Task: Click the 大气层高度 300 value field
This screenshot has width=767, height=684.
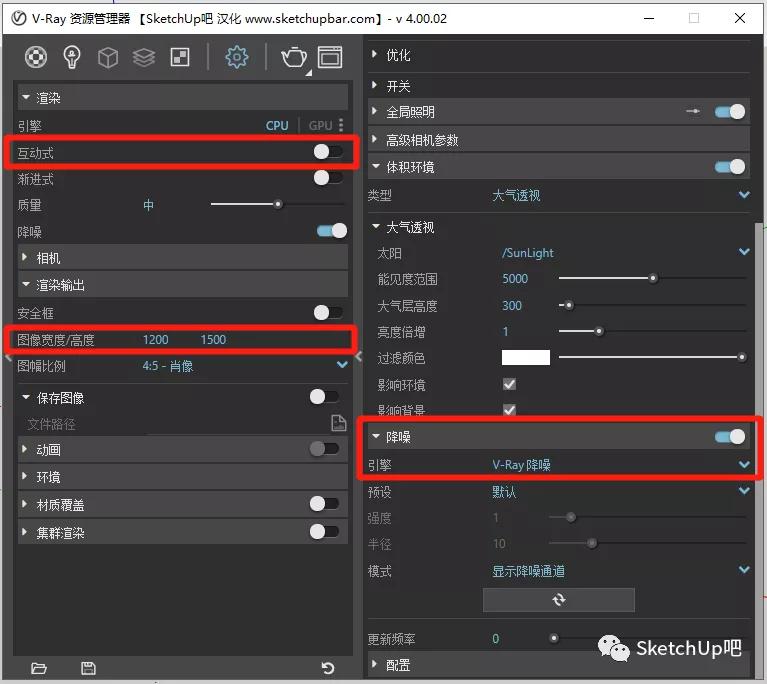Action: (512, 305)
